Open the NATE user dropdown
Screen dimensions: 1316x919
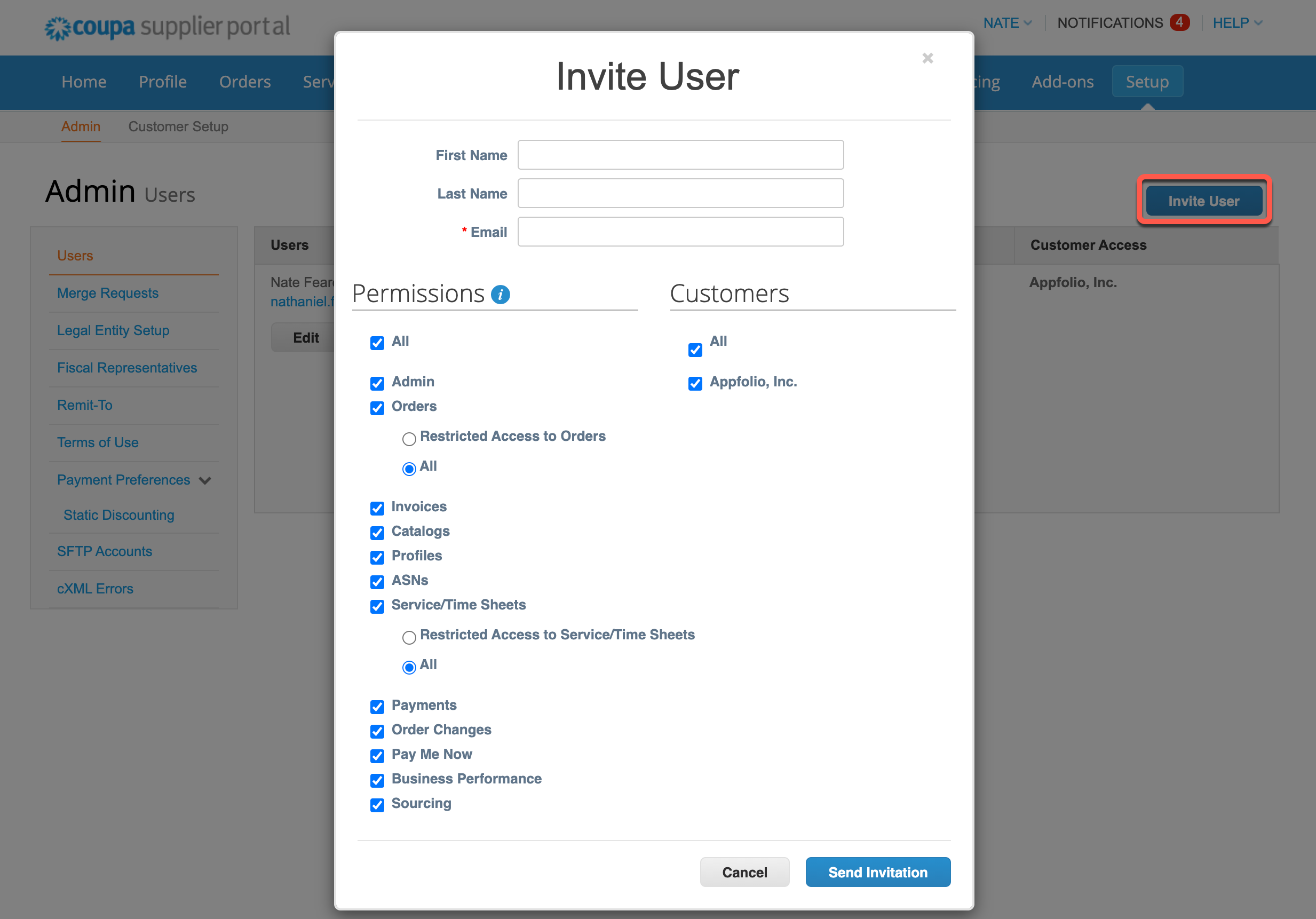(1007, 23)
